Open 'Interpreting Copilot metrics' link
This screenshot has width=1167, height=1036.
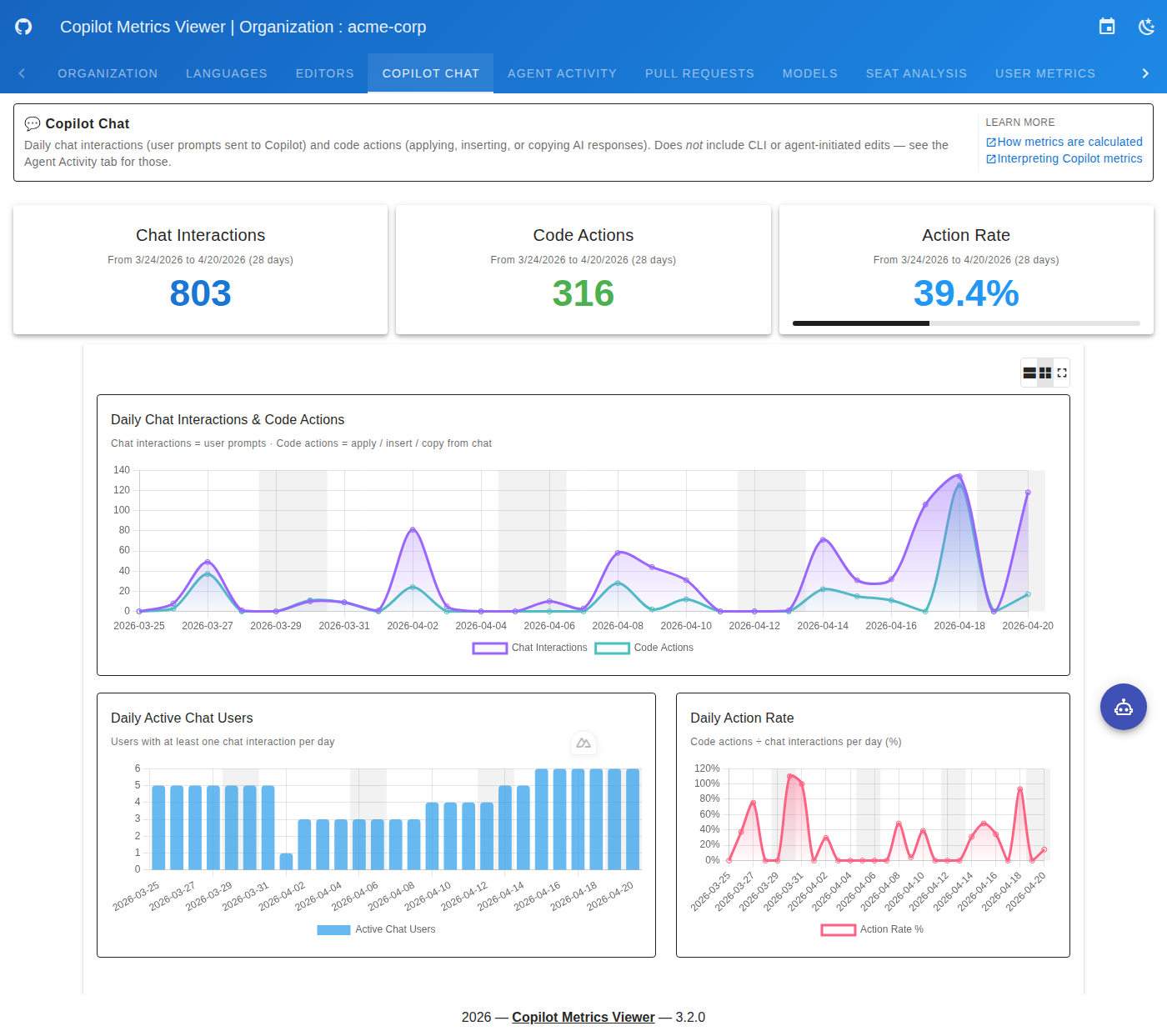point(1070,158)
